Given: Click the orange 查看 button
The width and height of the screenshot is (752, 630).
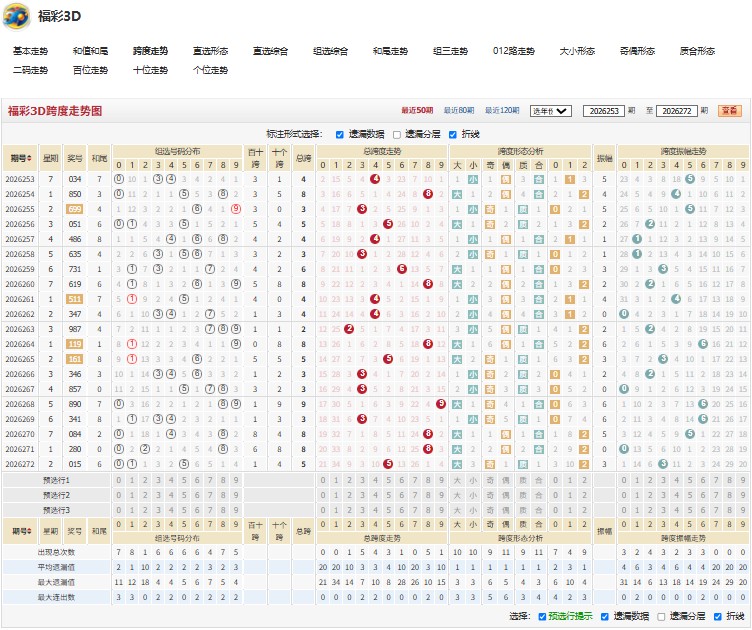Looking at the screenshot, I should click(729, 111).
